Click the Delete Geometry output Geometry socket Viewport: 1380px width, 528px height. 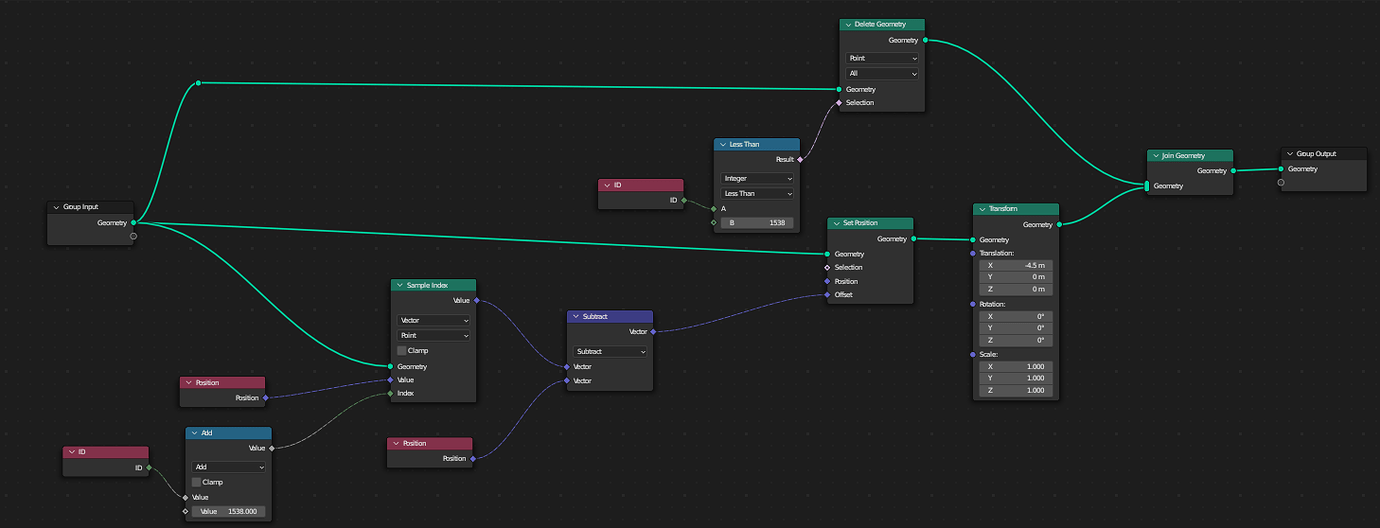click(x=925, y=40)
